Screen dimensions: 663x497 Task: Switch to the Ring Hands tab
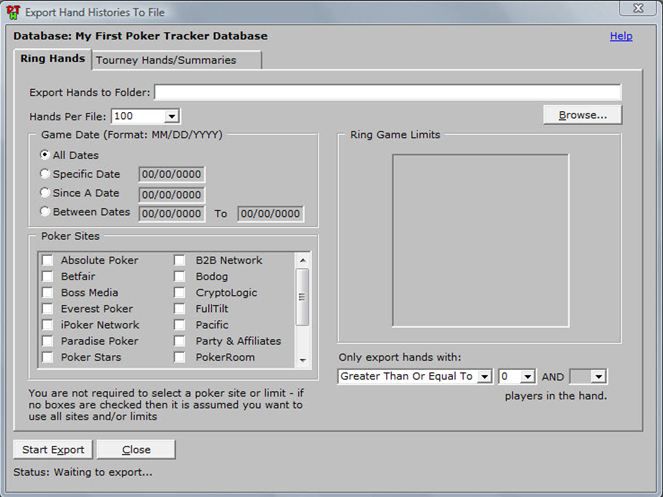52,58
